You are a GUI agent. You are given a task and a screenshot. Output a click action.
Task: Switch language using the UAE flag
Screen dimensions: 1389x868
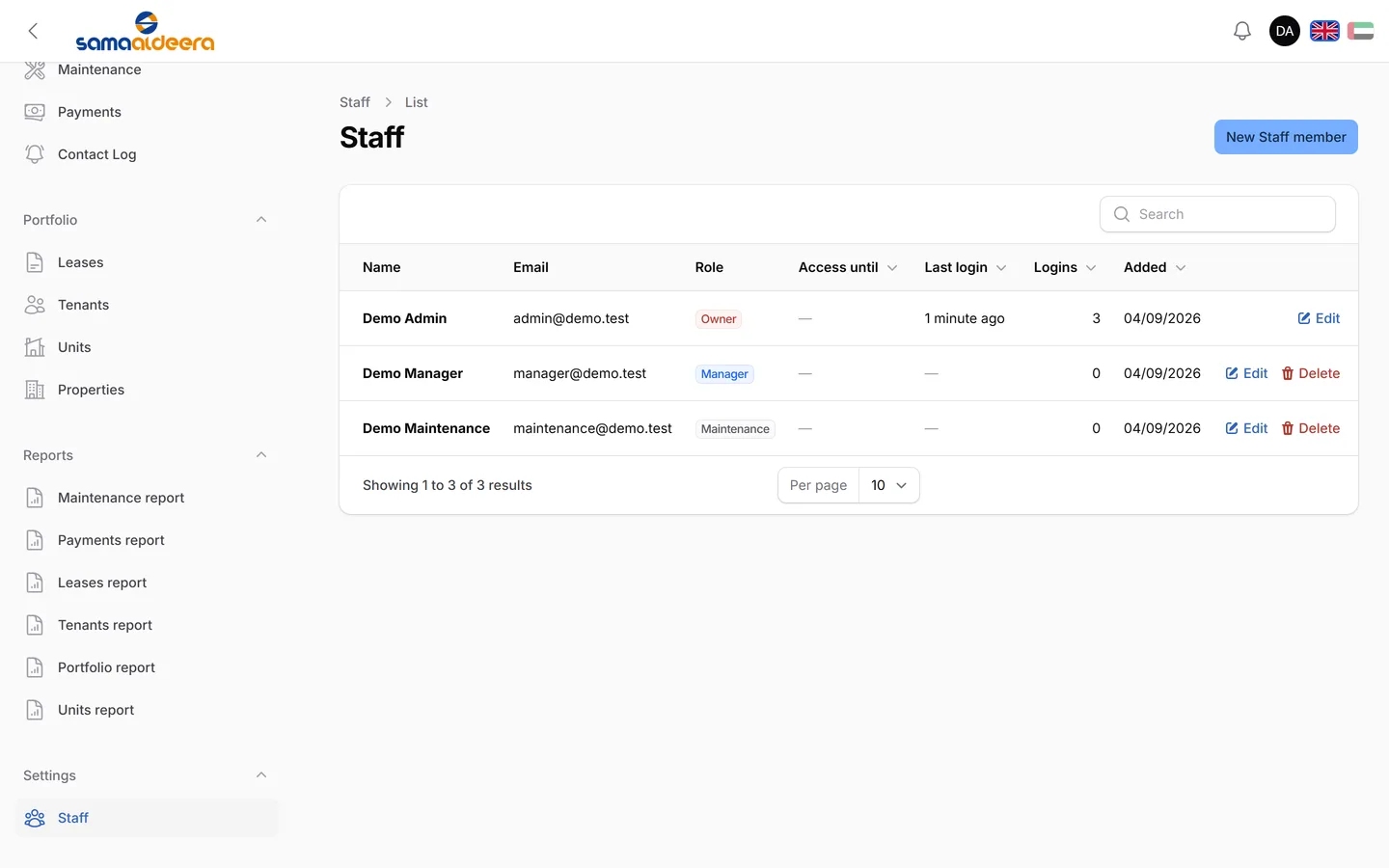(x=1360, y=31)
